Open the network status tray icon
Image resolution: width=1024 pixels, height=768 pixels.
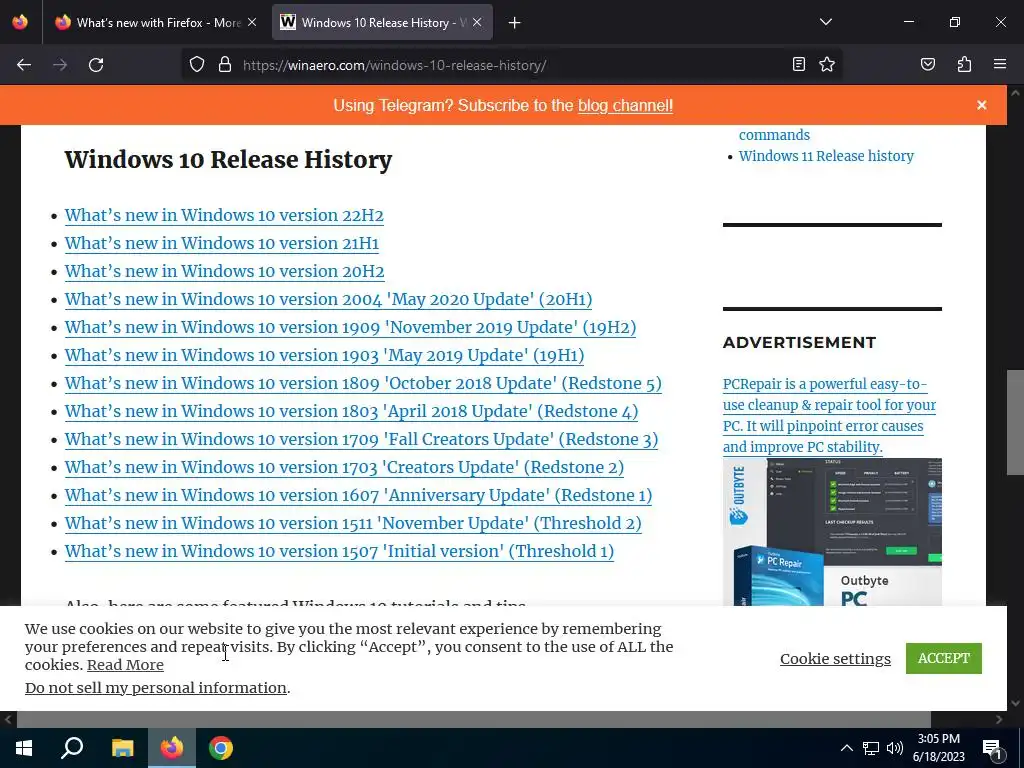(871, 748)
